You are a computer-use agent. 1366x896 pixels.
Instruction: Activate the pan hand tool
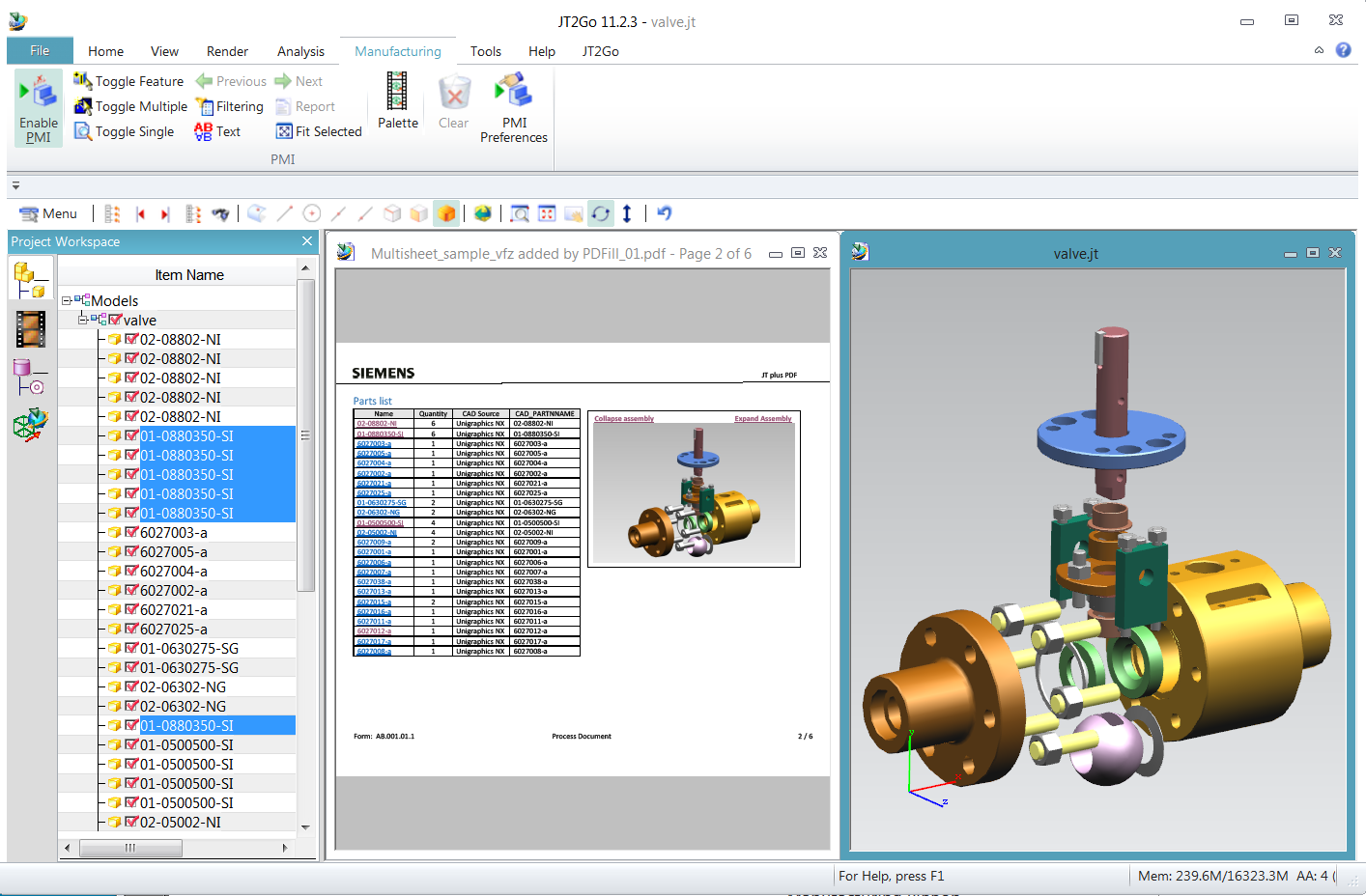click(574, 214)
